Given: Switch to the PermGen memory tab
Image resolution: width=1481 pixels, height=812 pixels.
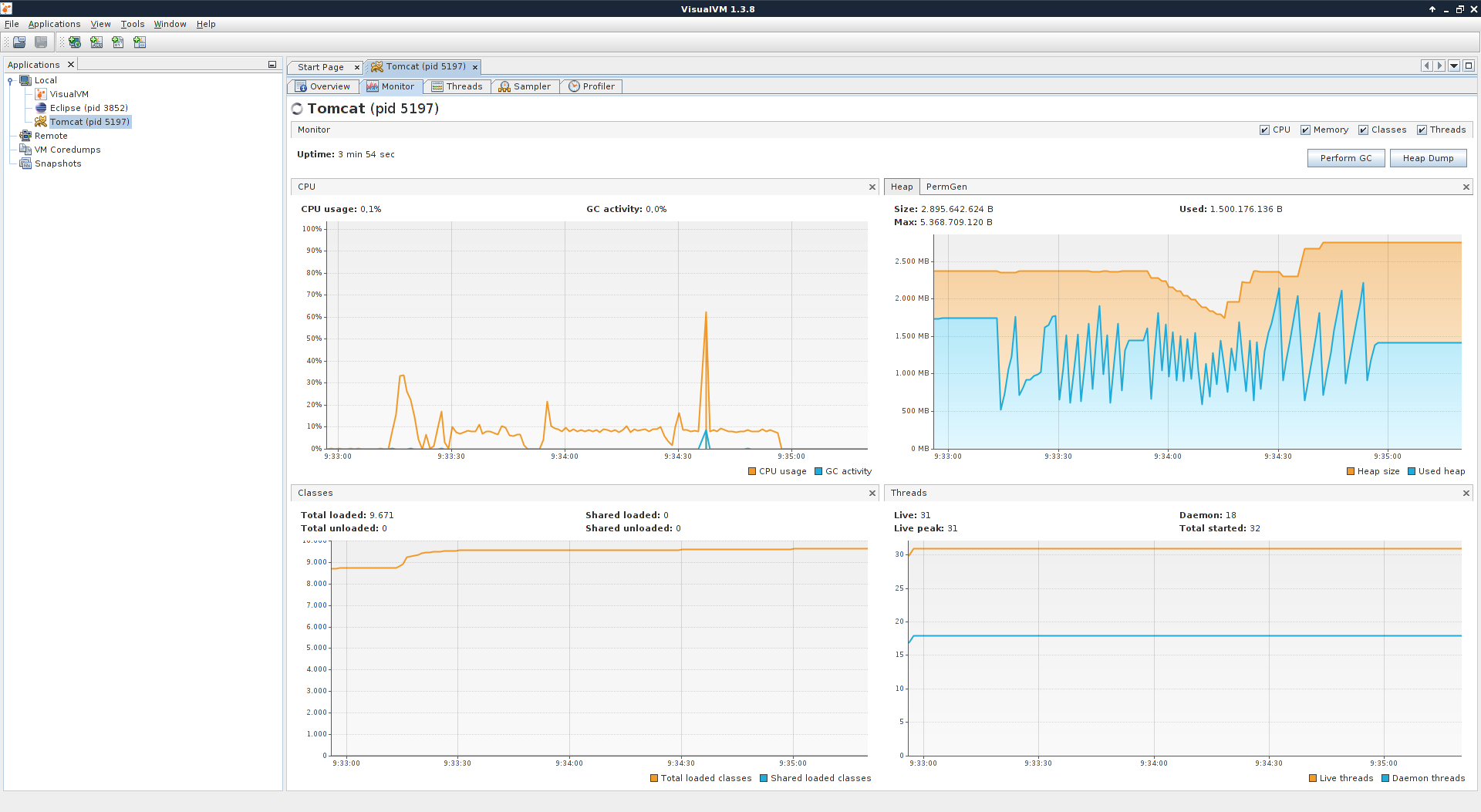Looking at the screenshot, I should pyautogui.click(x=946, y=187).
